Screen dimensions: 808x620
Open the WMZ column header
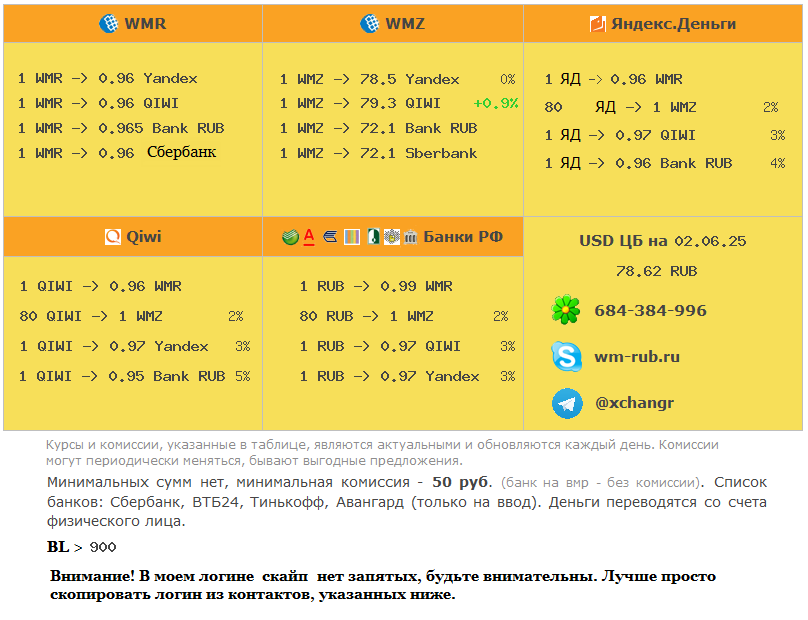393,24
